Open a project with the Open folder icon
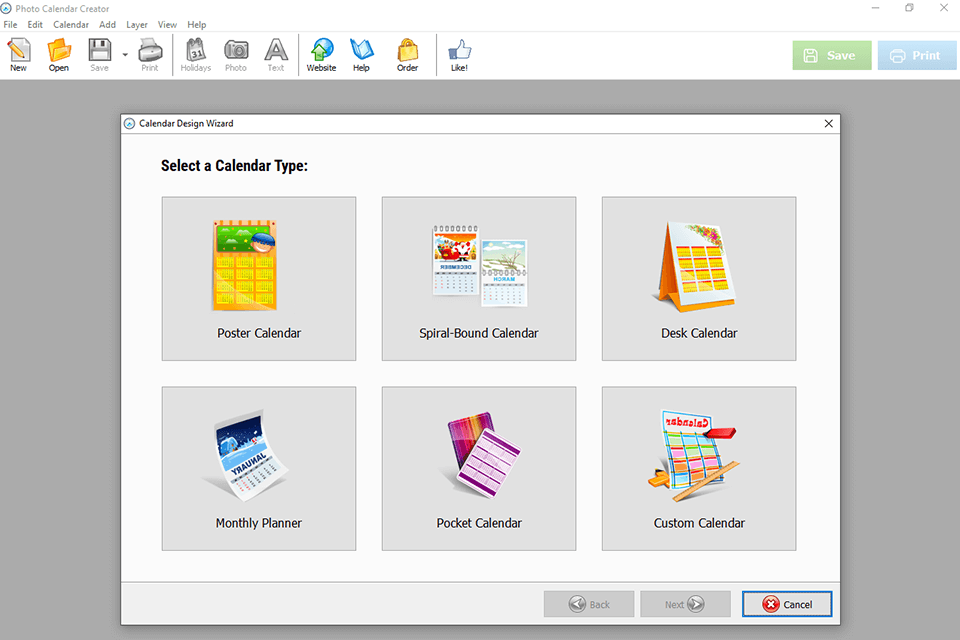 (59, 55)
